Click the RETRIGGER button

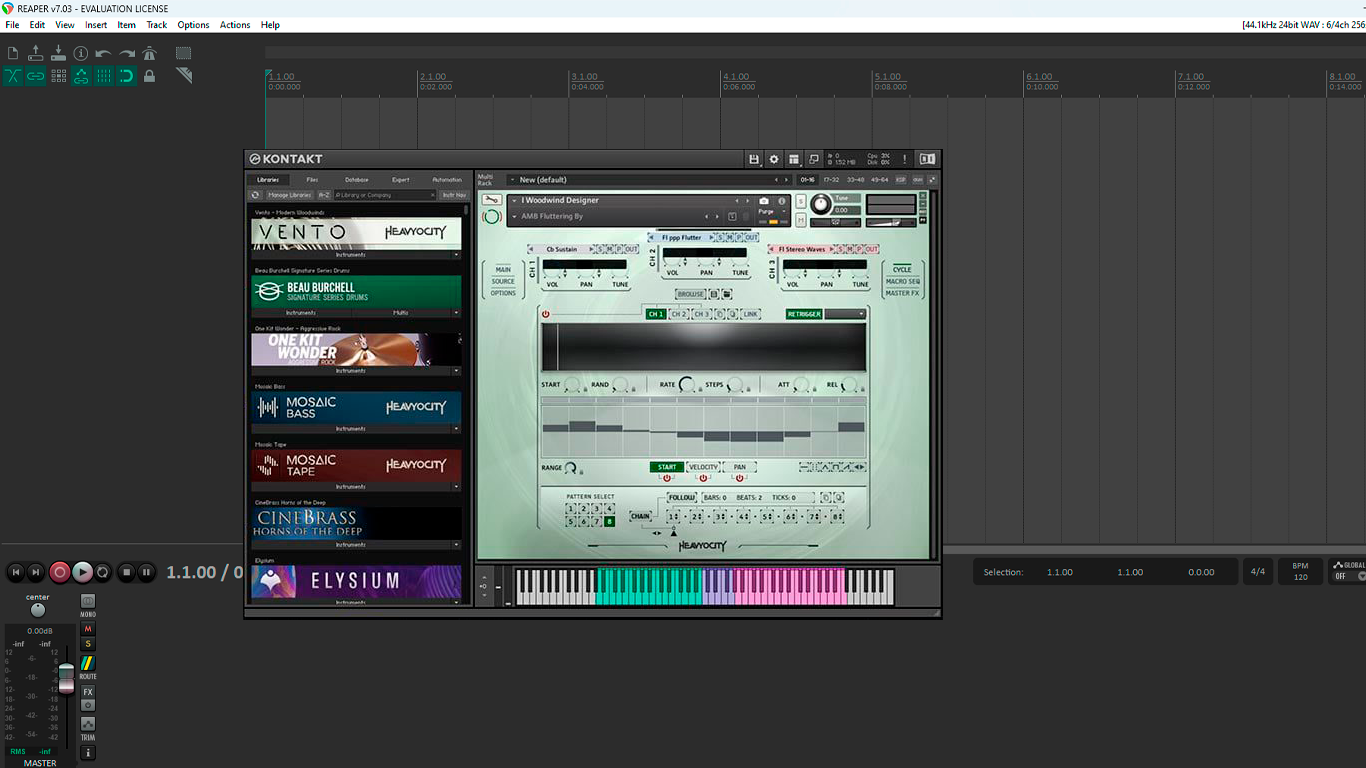click(804, 314)
